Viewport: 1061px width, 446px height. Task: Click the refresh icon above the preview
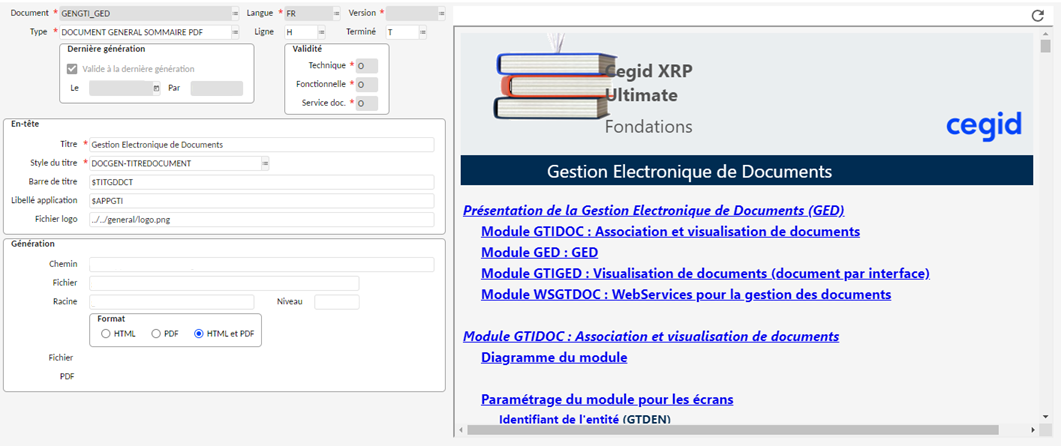point(1037,16)
